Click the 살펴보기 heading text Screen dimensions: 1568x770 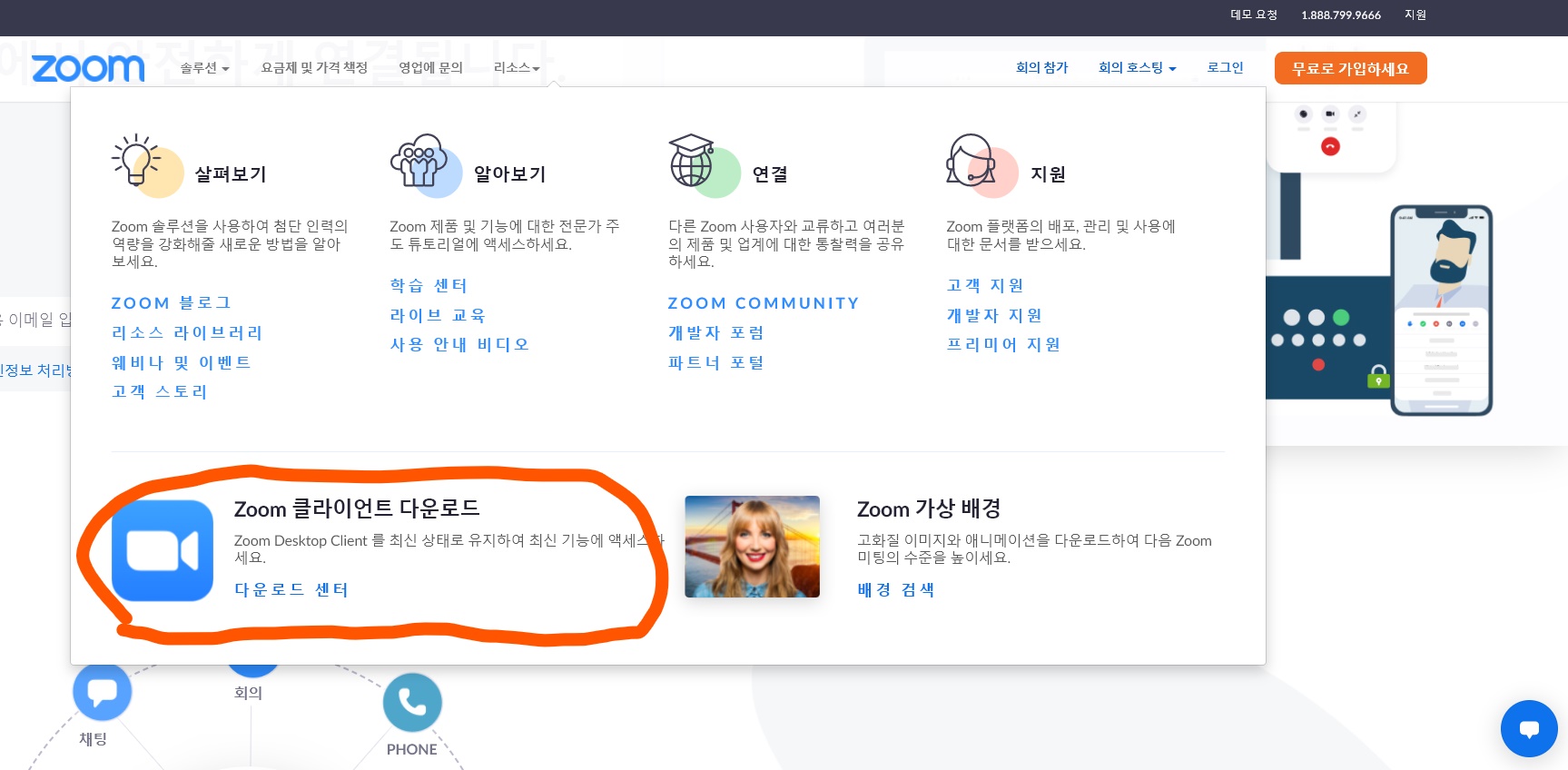point(231,173)
